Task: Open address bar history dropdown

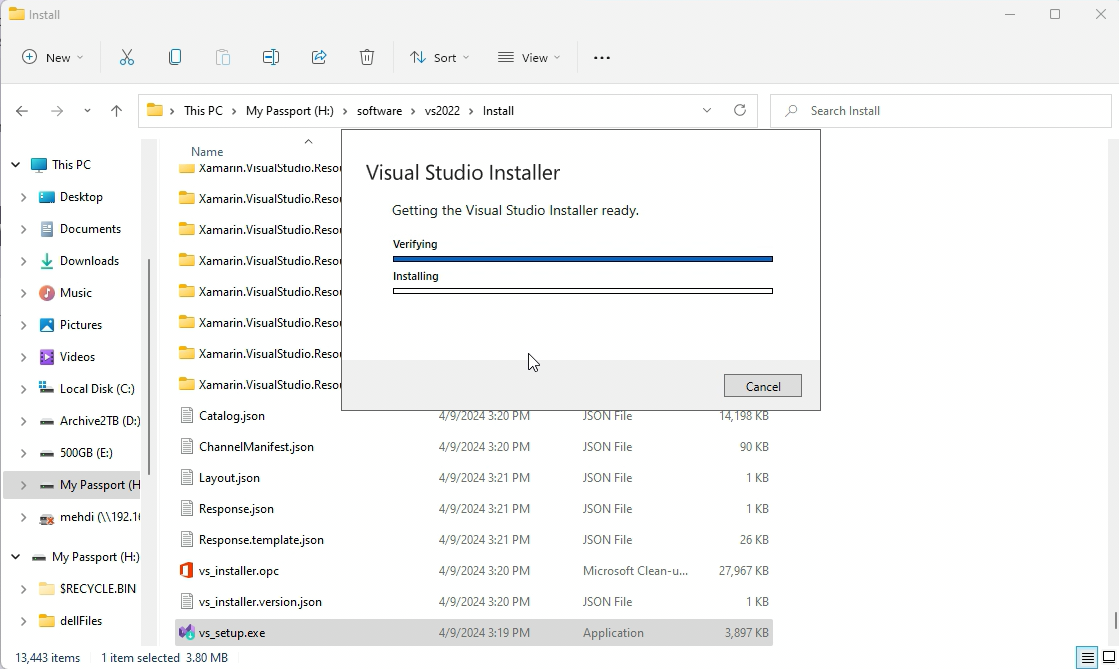Action: click(x=707, y=111)
